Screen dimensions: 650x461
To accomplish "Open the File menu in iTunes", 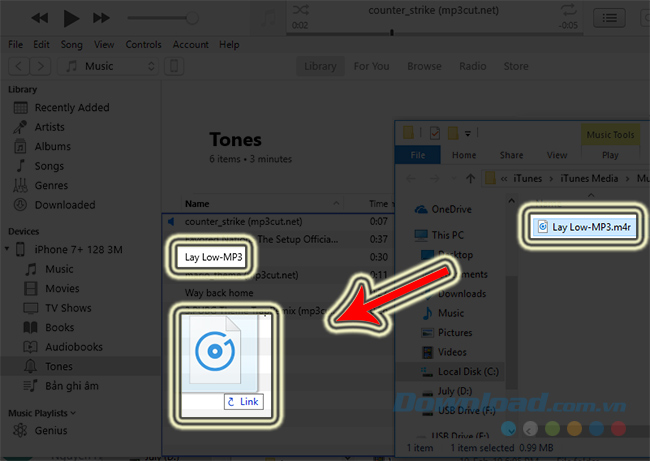I will coord(16,44).
